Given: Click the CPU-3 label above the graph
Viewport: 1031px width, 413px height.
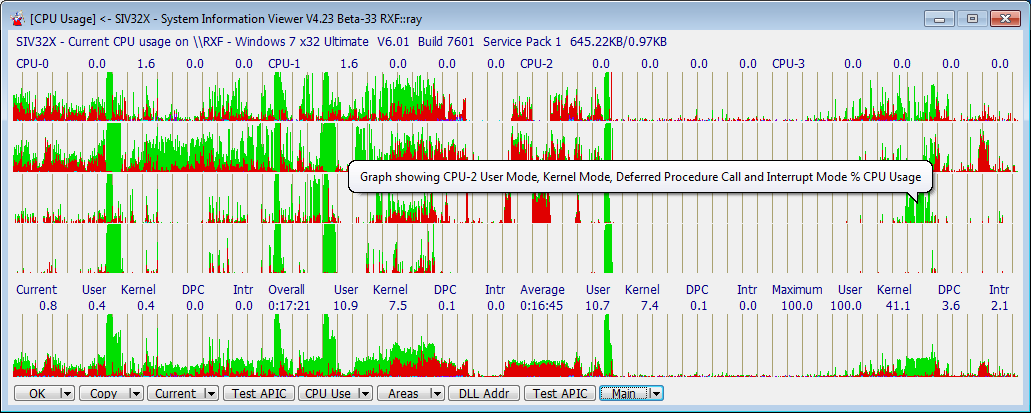Looking at the screenshot, I should click(788, 64).
